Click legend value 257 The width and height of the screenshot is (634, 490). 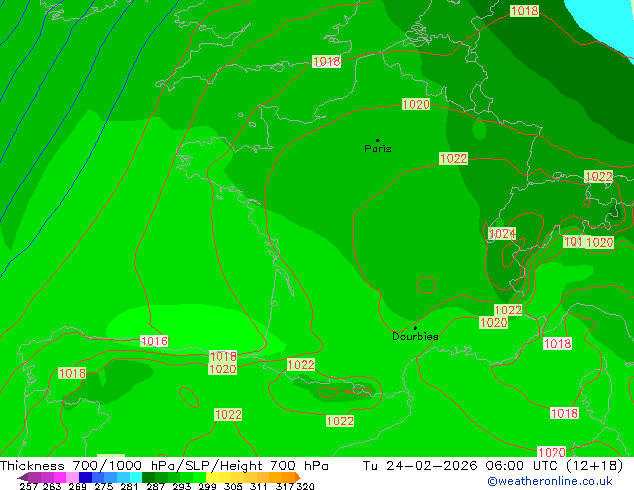click(29, 486)
